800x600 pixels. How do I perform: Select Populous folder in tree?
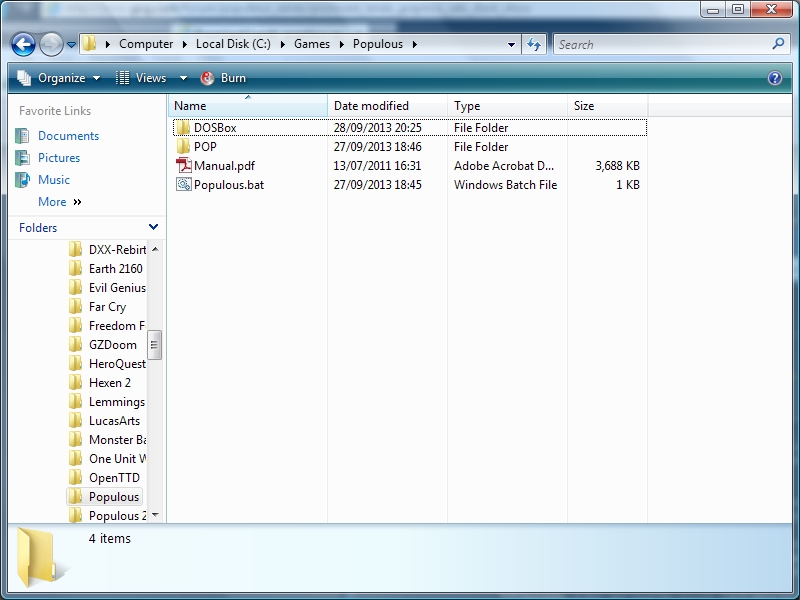coord(104,497)
